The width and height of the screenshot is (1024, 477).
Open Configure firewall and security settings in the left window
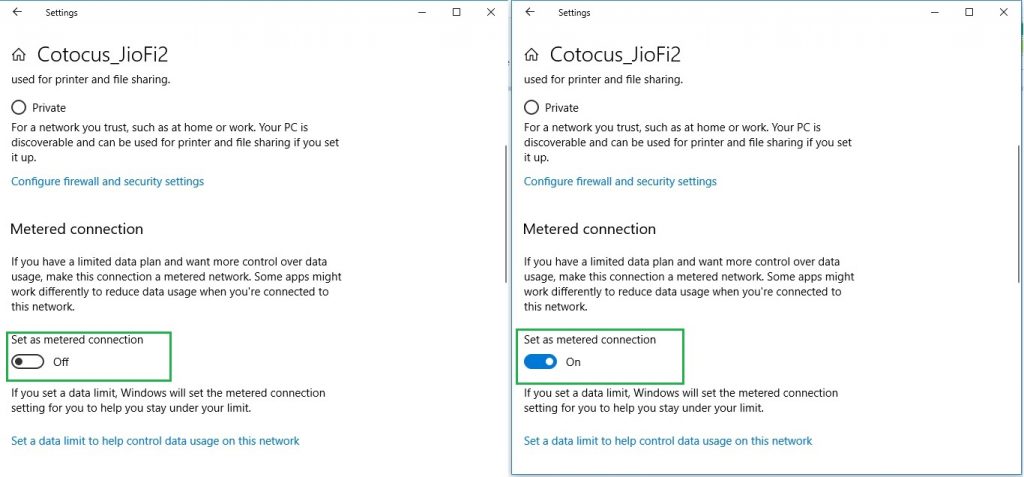[x=107, y=182]
